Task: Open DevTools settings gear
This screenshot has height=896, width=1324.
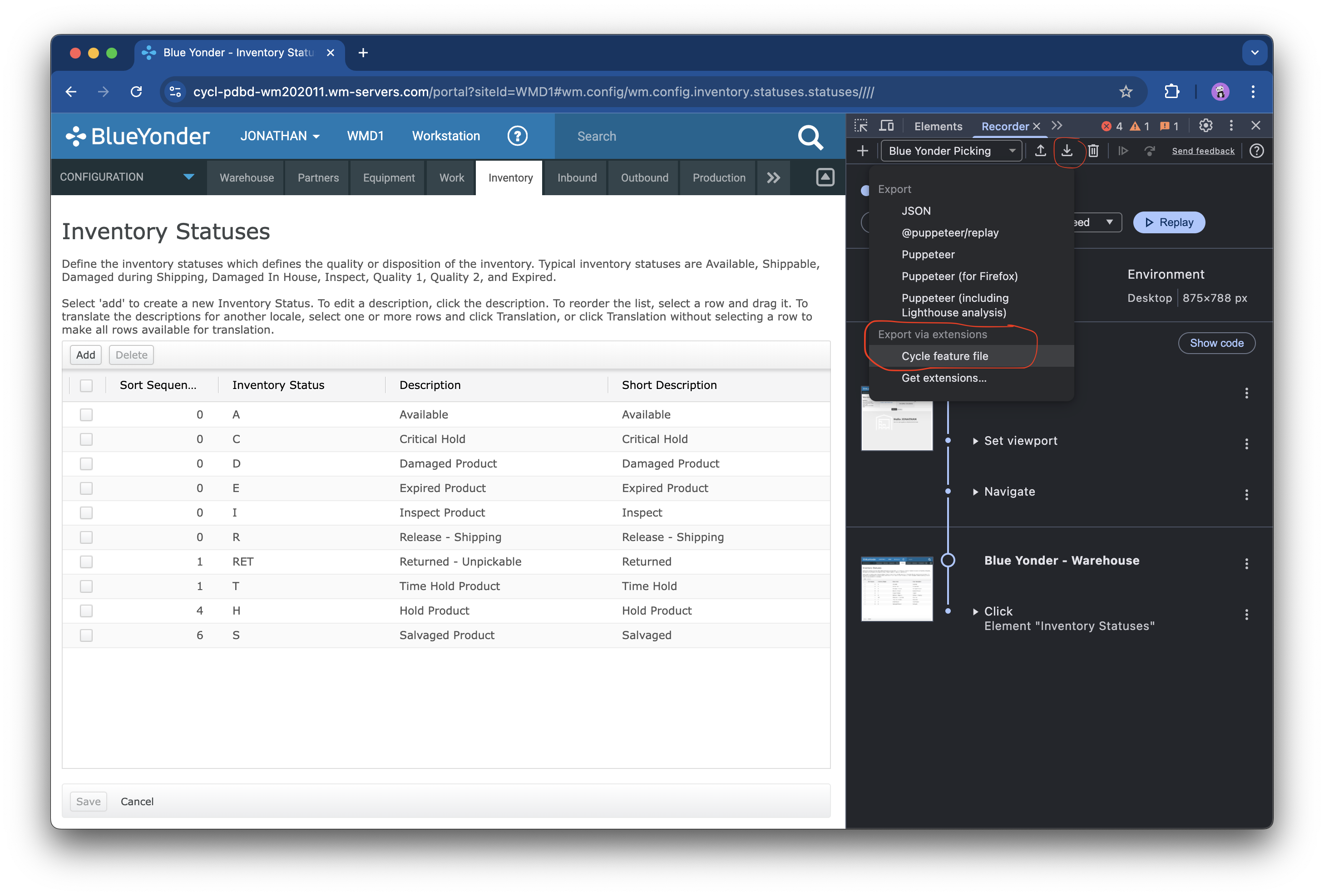Action: click(x=1205, y=126)
